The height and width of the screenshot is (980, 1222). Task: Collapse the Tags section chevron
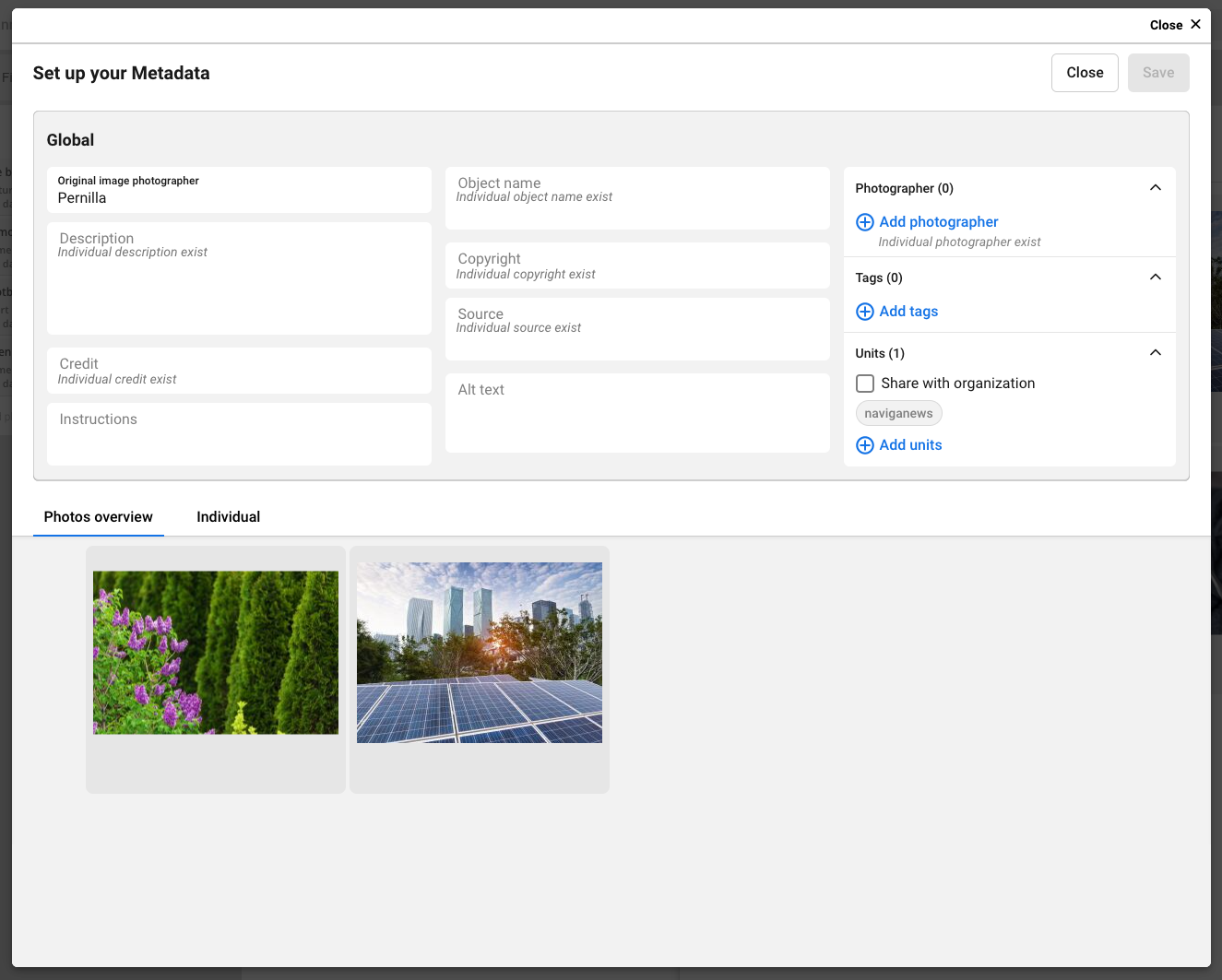[1155, 277]
